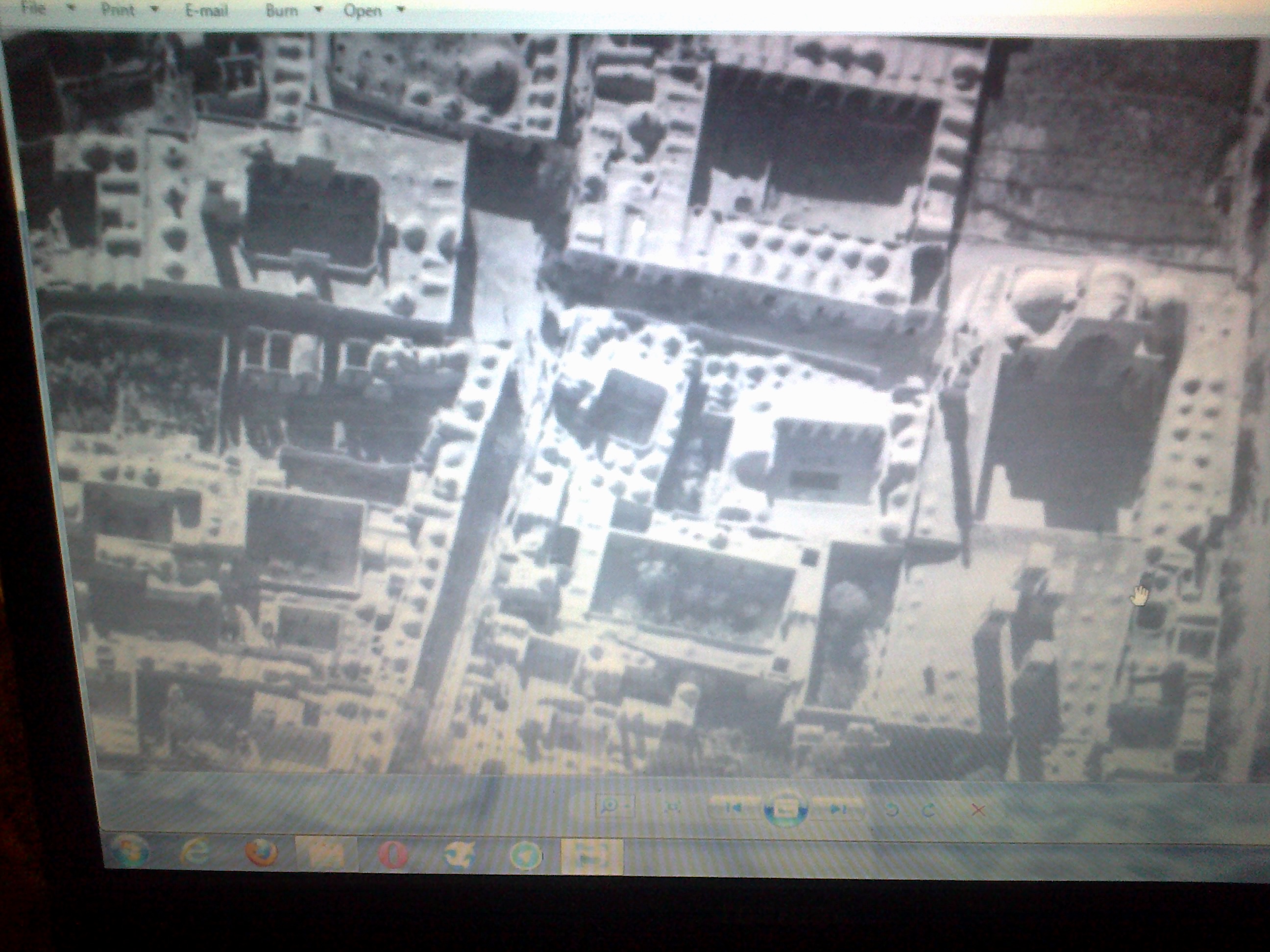
Task: Launch Opera from the taskbar
Action: (x=393, y=856)
